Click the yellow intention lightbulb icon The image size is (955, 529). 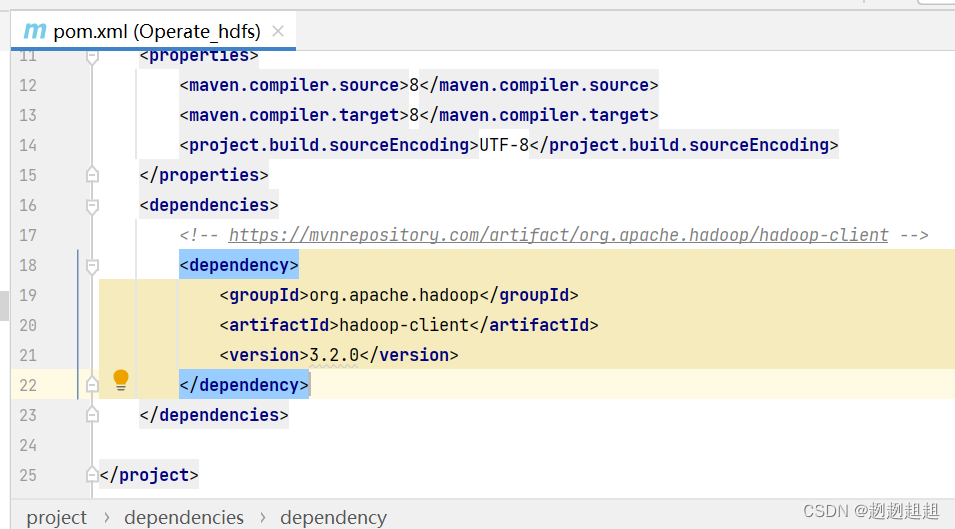point(121,380)
